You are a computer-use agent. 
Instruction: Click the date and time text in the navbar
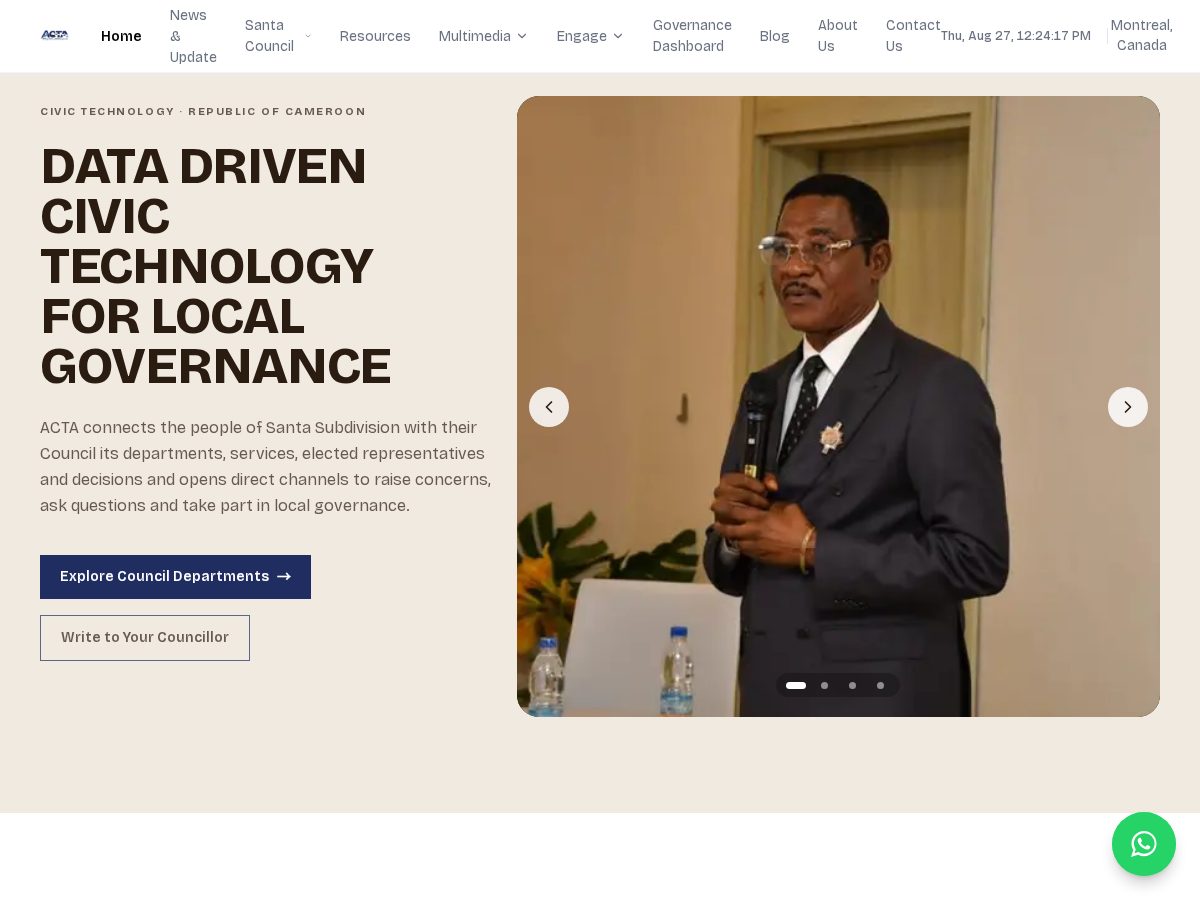pos(1015,36)
